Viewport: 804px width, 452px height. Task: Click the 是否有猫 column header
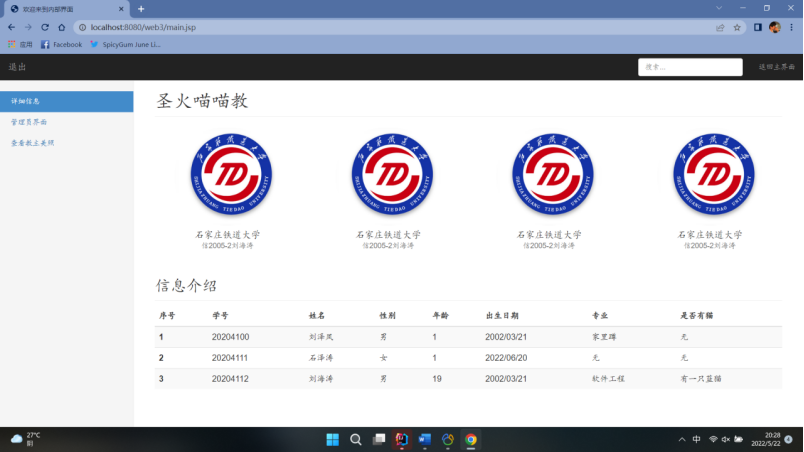pyautogui.click(x=697, y=316)
